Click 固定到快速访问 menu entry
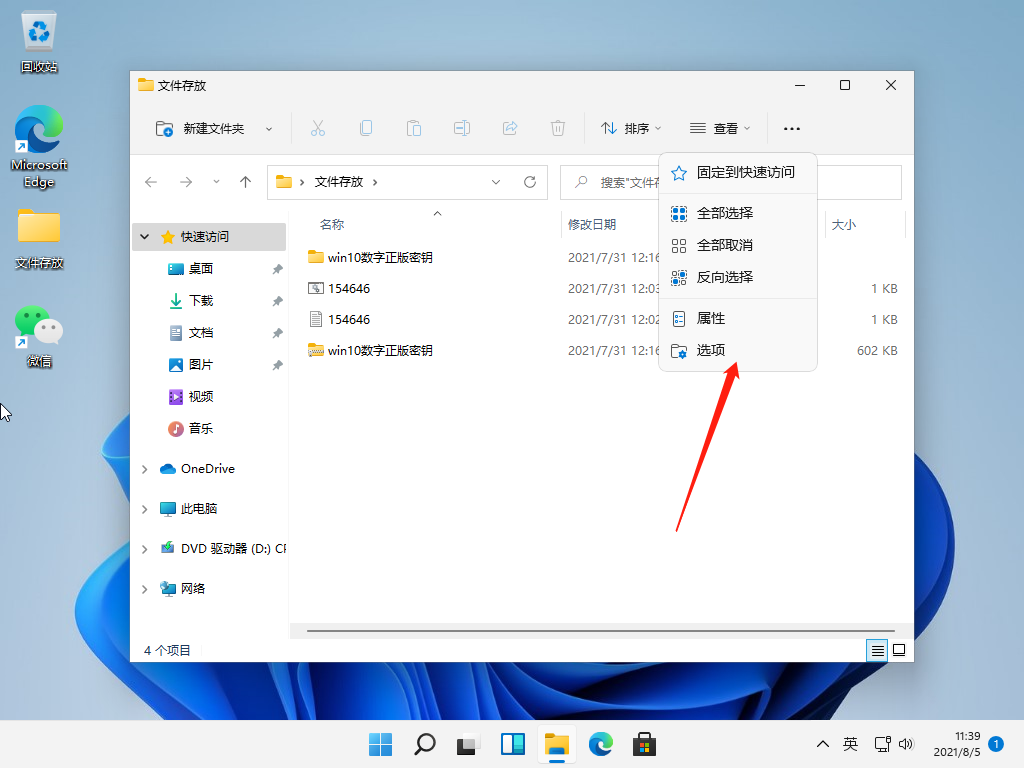 [745, 172]
